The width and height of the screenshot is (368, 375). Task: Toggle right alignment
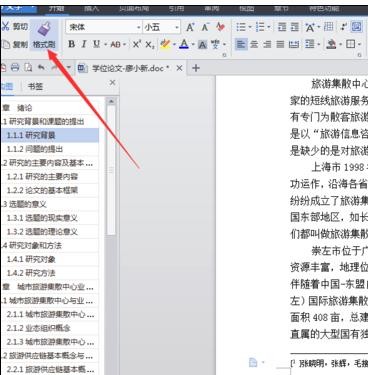pyautogui.click(x=267, y=44)
